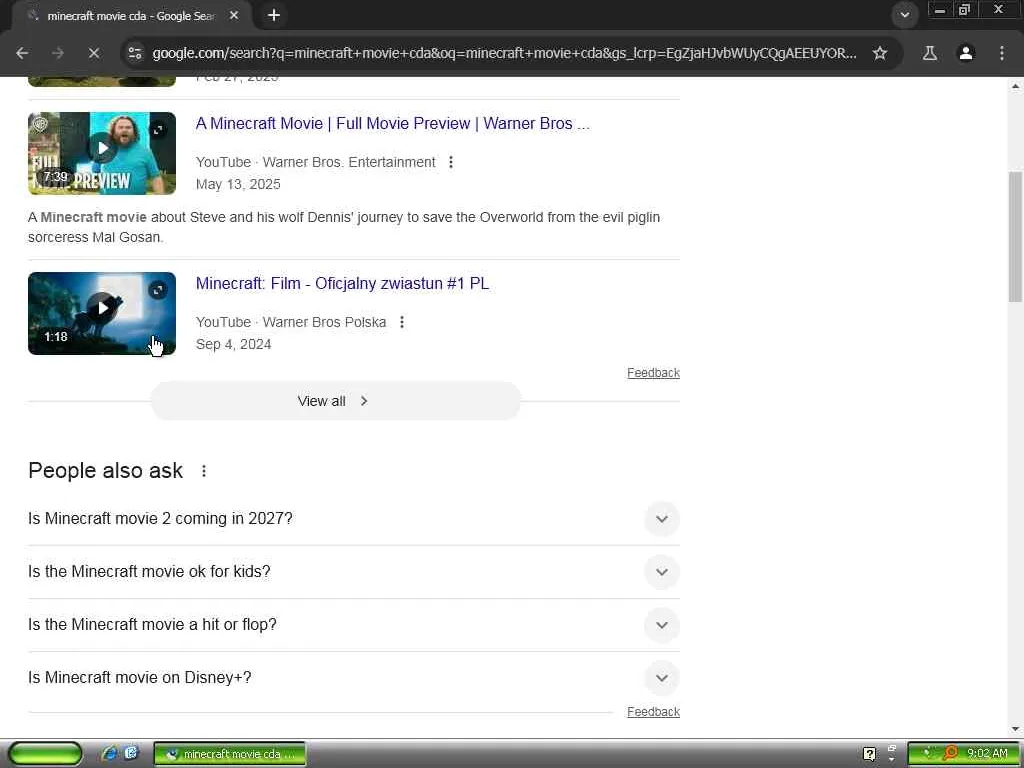The image size is (1024, 768).
Task: Click the second quick launch icon
Action: (131, 754)
